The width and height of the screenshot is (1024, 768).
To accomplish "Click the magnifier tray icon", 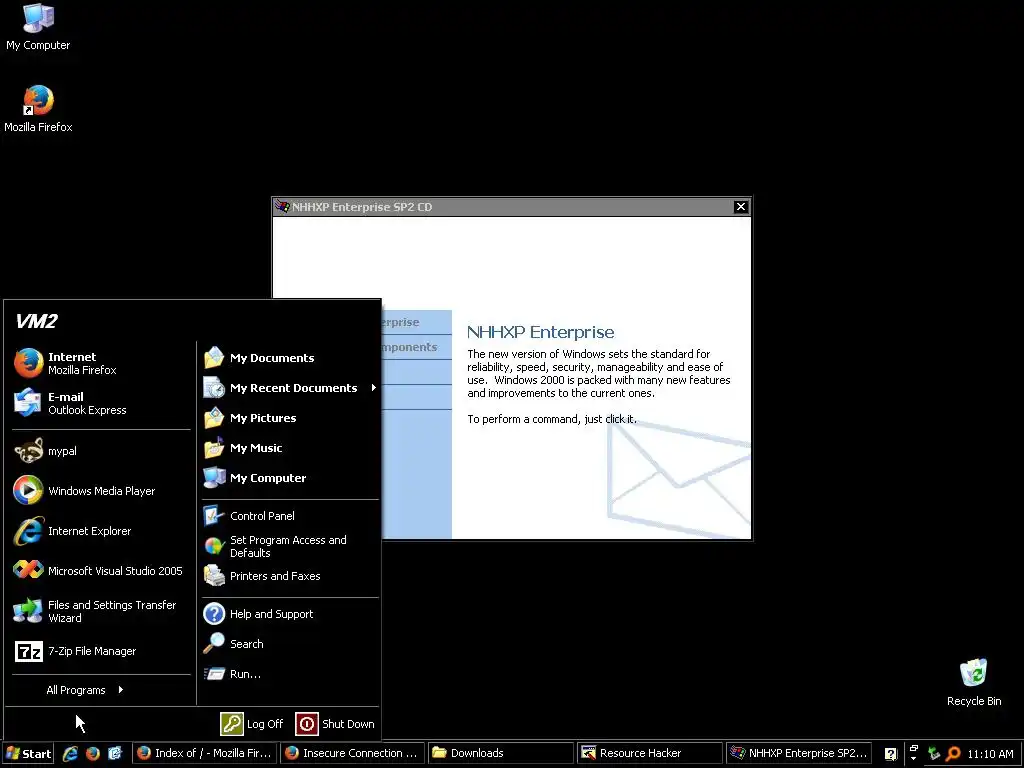I will pyautogui.click(x=953, y=754).
